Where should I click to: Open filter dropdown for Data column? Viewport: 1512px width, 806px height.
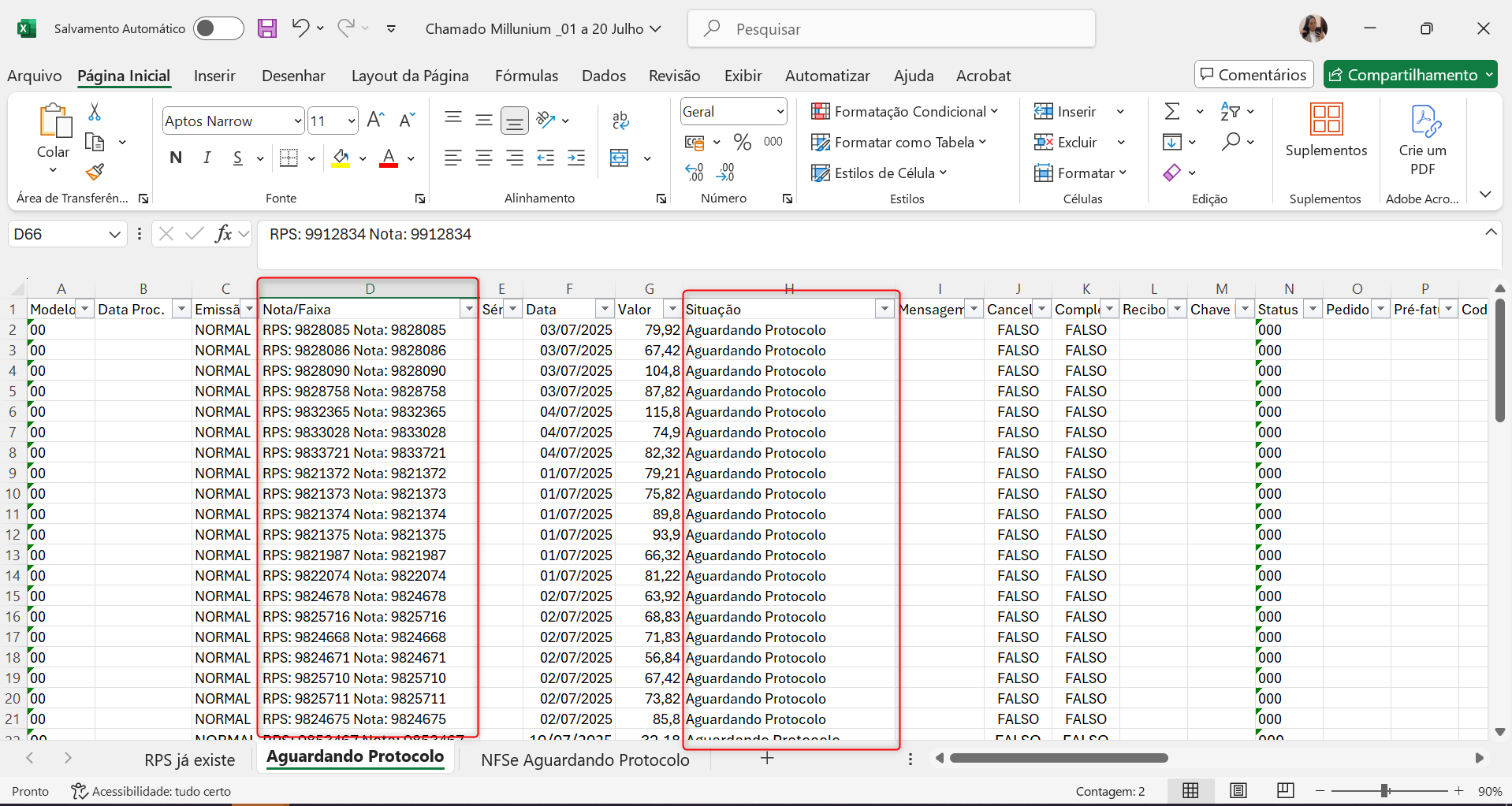coord(605,309)
